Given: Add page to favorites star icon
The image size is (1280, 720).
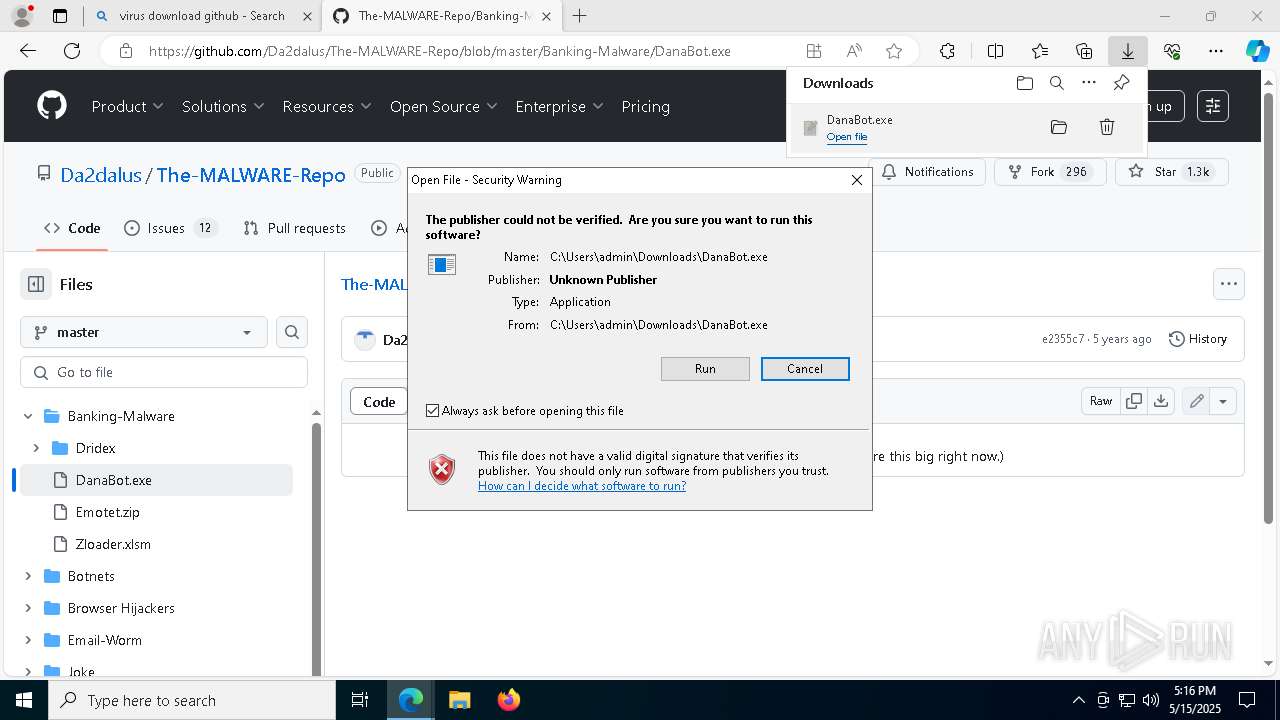Looking at the screenshot, I should pos(894,51).
